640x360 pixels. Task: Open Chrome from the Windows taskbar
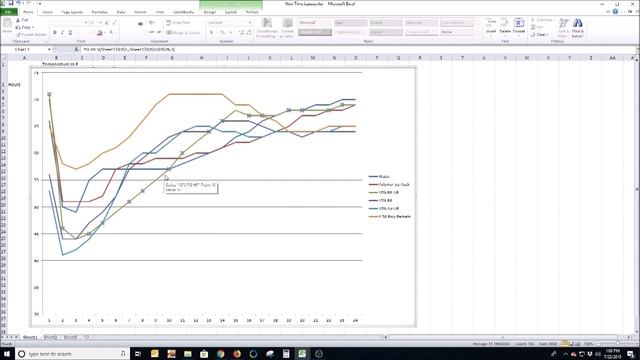pyautogui.click(x=220, y=353)
